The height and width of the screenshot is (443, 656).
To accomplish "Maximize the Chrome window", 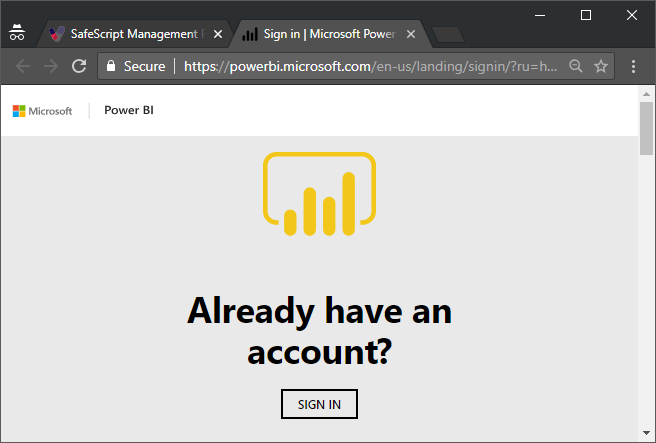I will tap(586, 15).
